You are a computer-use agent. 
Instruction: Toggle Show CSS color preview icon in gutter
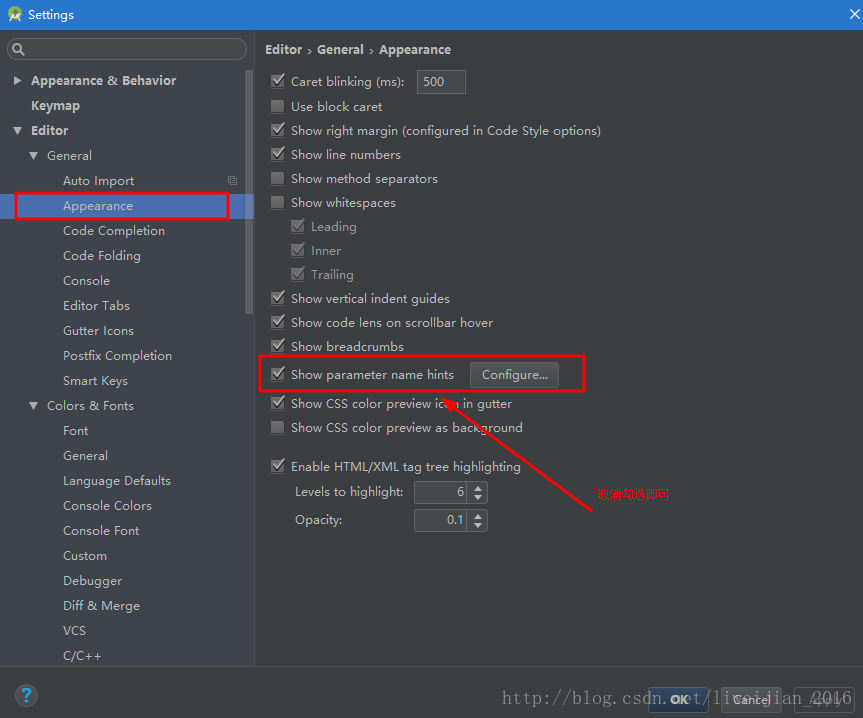278,403
